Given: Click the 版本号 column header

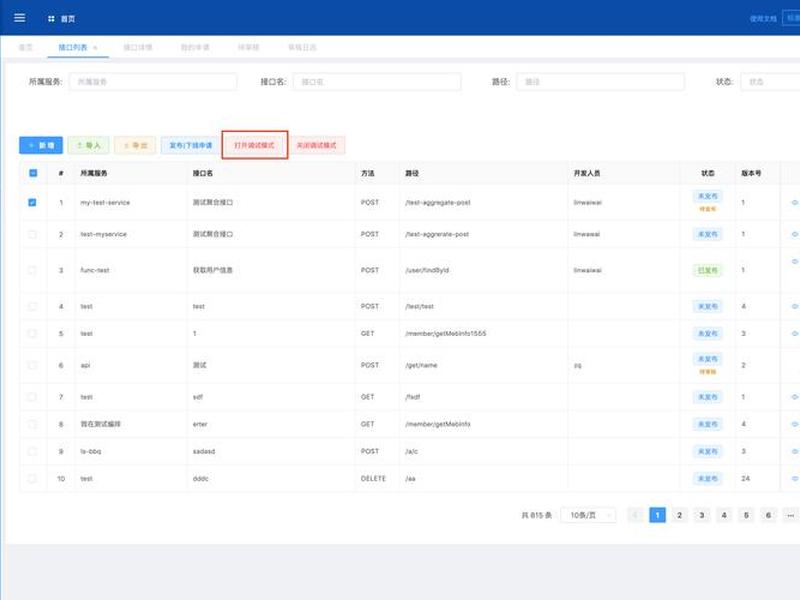Looking at the screenshot, I should [751, 173].
